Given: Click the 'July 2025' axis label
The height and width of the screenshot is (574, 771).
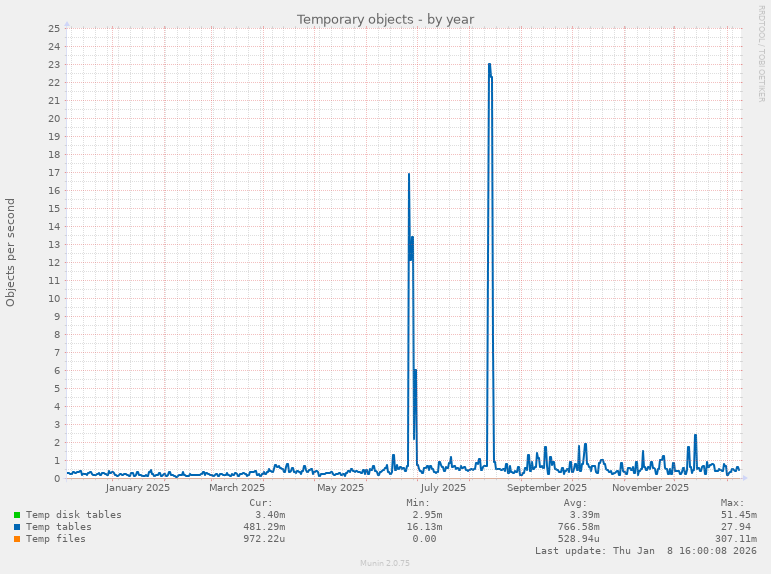Looking at the screenshot, I should [x=443, y=488].
